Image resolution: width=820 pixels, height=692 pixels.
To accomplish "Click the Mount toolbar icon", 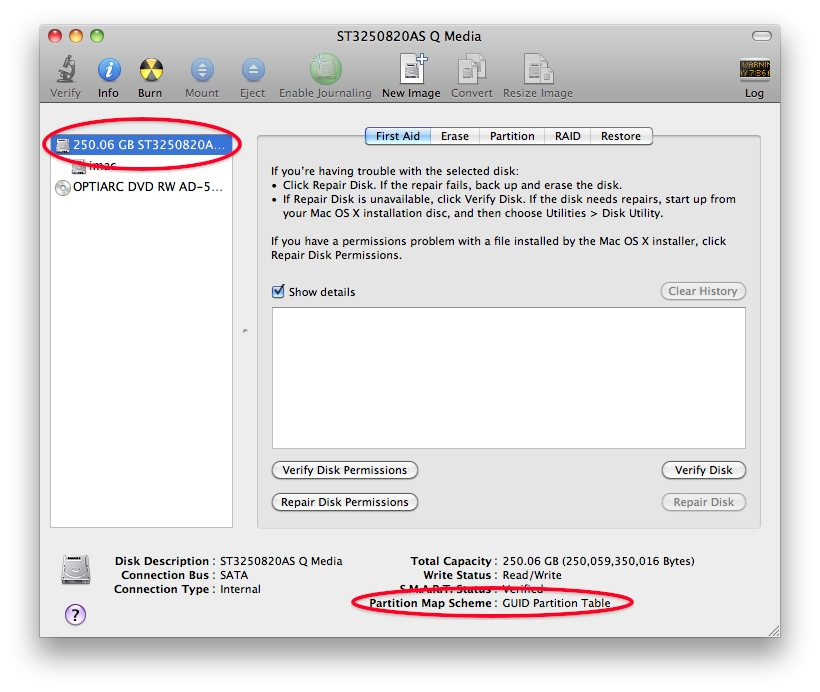I will pyautogui.click(x=202, y=70).
